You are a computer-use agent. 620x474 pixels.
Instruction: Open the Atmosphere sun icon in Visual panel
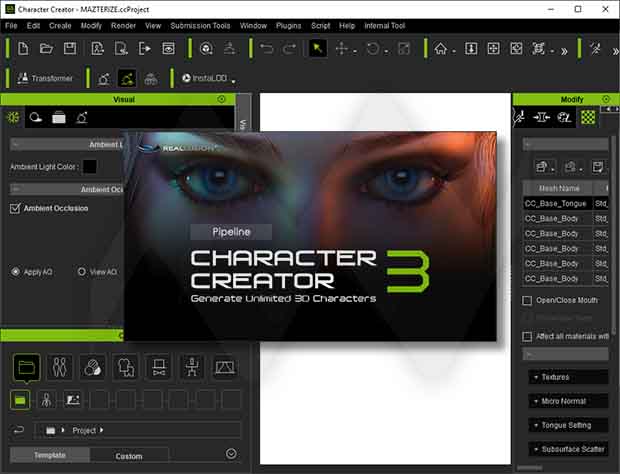pos(13,117)
